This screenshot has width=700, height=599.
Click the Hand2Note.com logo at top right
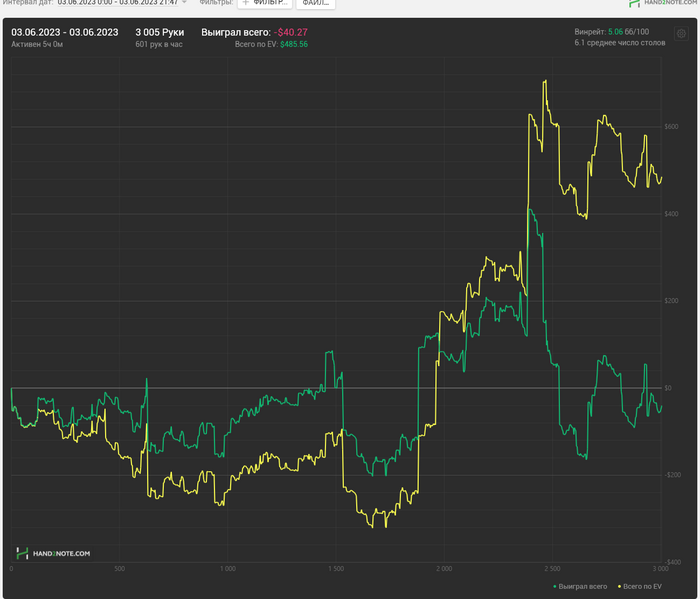(x=664, y=3)
